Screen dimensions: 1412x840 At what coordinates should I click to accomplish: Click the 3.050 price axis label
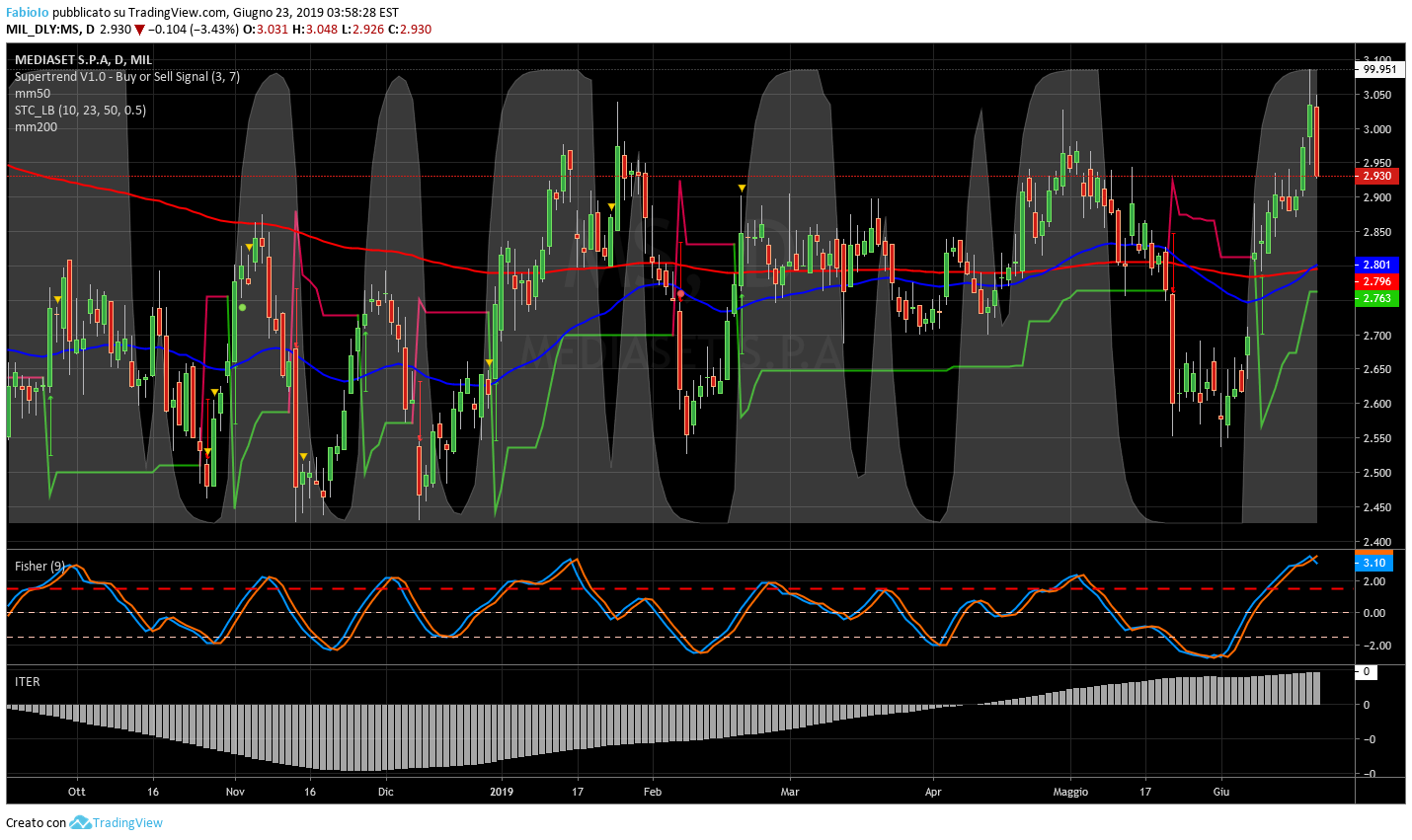1376,95
